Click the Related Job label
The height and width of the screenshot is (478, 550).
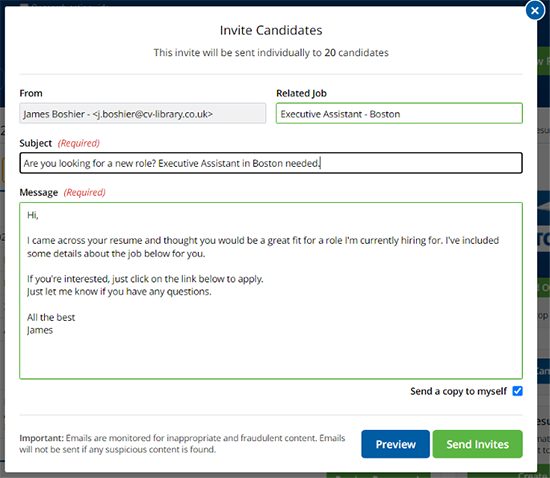point(301,93)
